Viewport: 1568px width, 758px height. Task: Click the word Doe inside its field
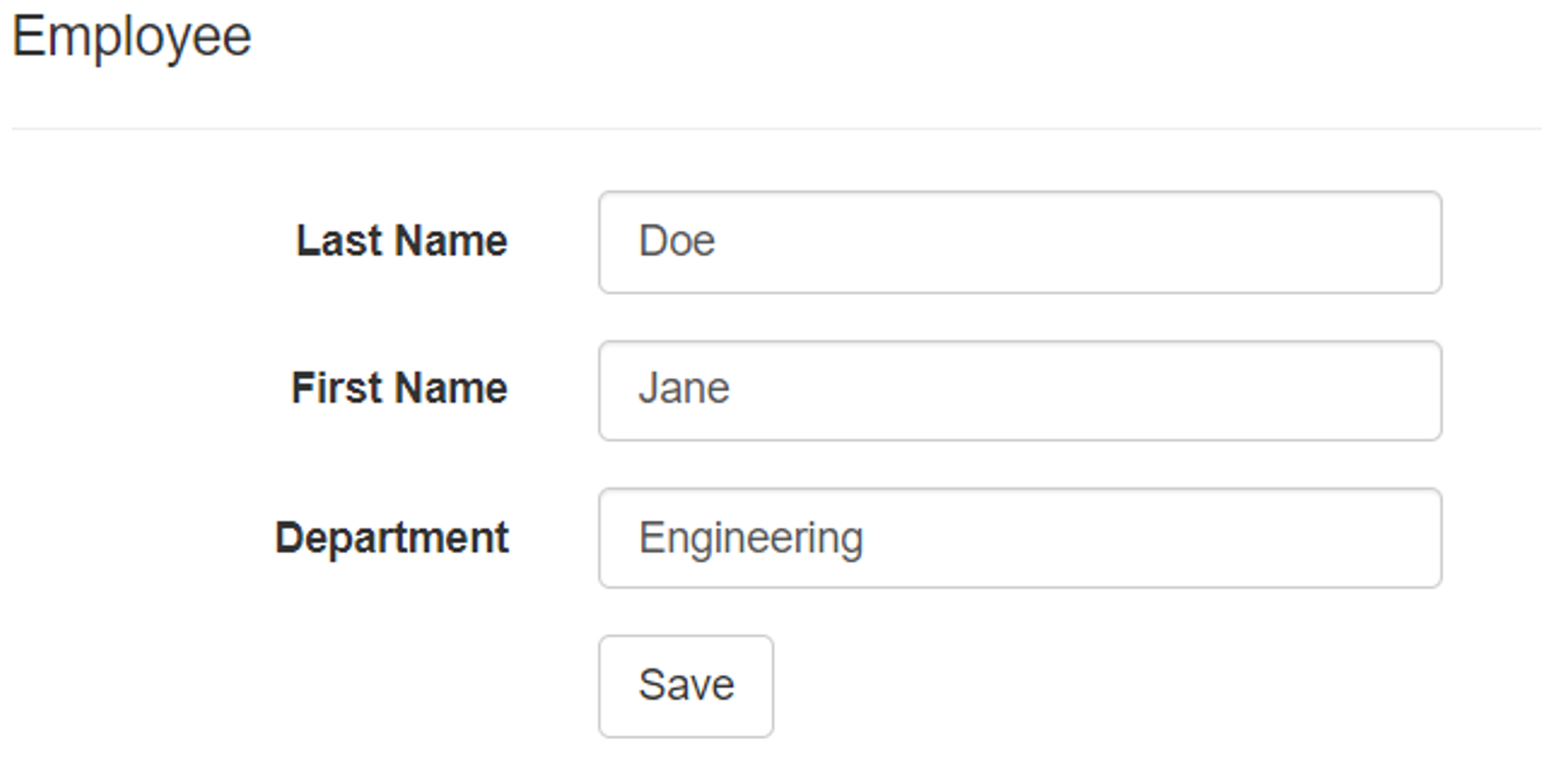click(676, 242)
